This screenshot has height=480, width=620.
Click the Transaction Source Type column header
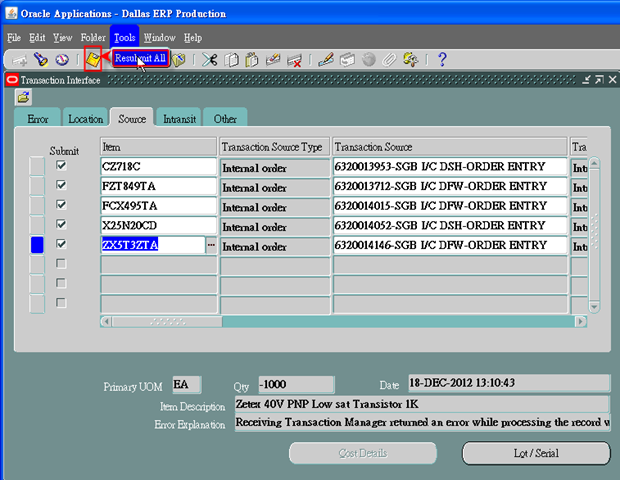pyautogui.click(x=274, y=147)
